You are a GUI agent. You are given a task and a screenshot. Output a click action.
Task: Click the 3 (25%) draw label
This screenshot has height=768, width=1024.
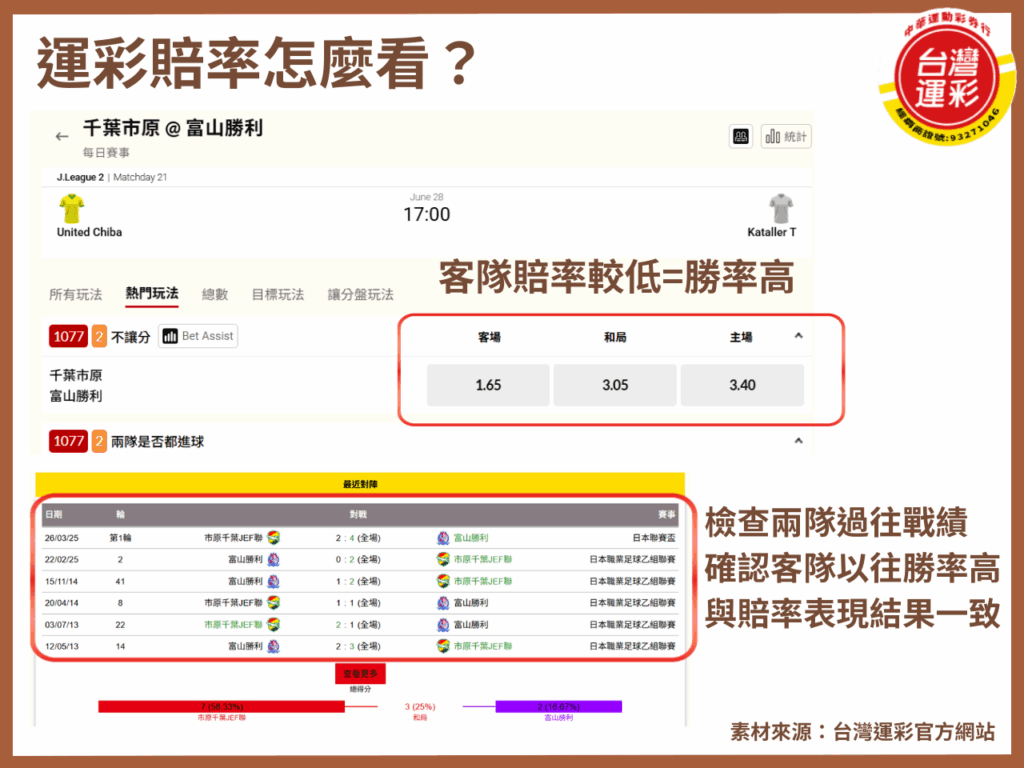[x=420, y=707]
